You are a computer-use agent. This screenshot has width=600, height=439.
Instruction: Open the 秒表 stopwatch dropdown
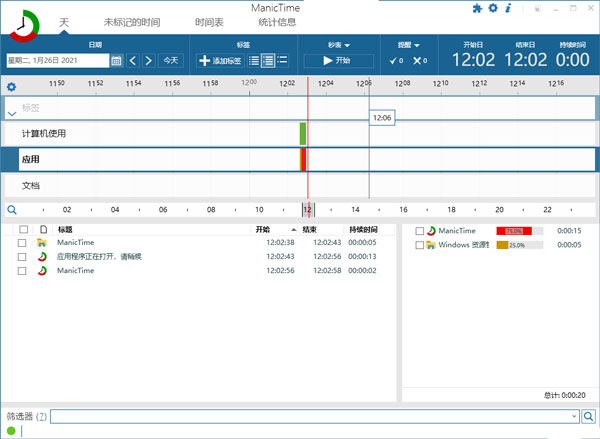[340, 45]
